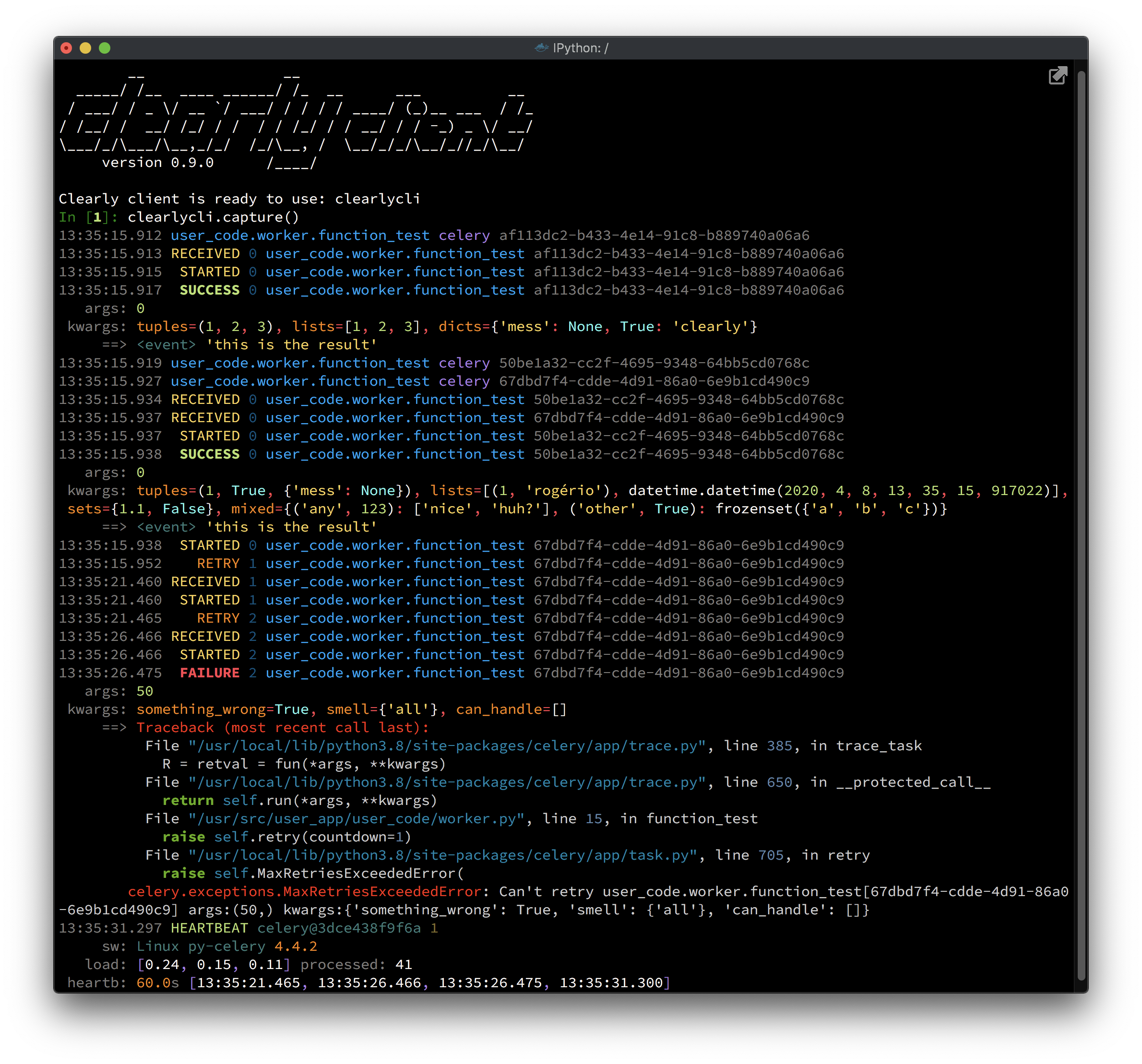This screenshot has height=1064, width=1142.
Task: Open the trace.py path on line 385
Action: [x=447, y=746]
